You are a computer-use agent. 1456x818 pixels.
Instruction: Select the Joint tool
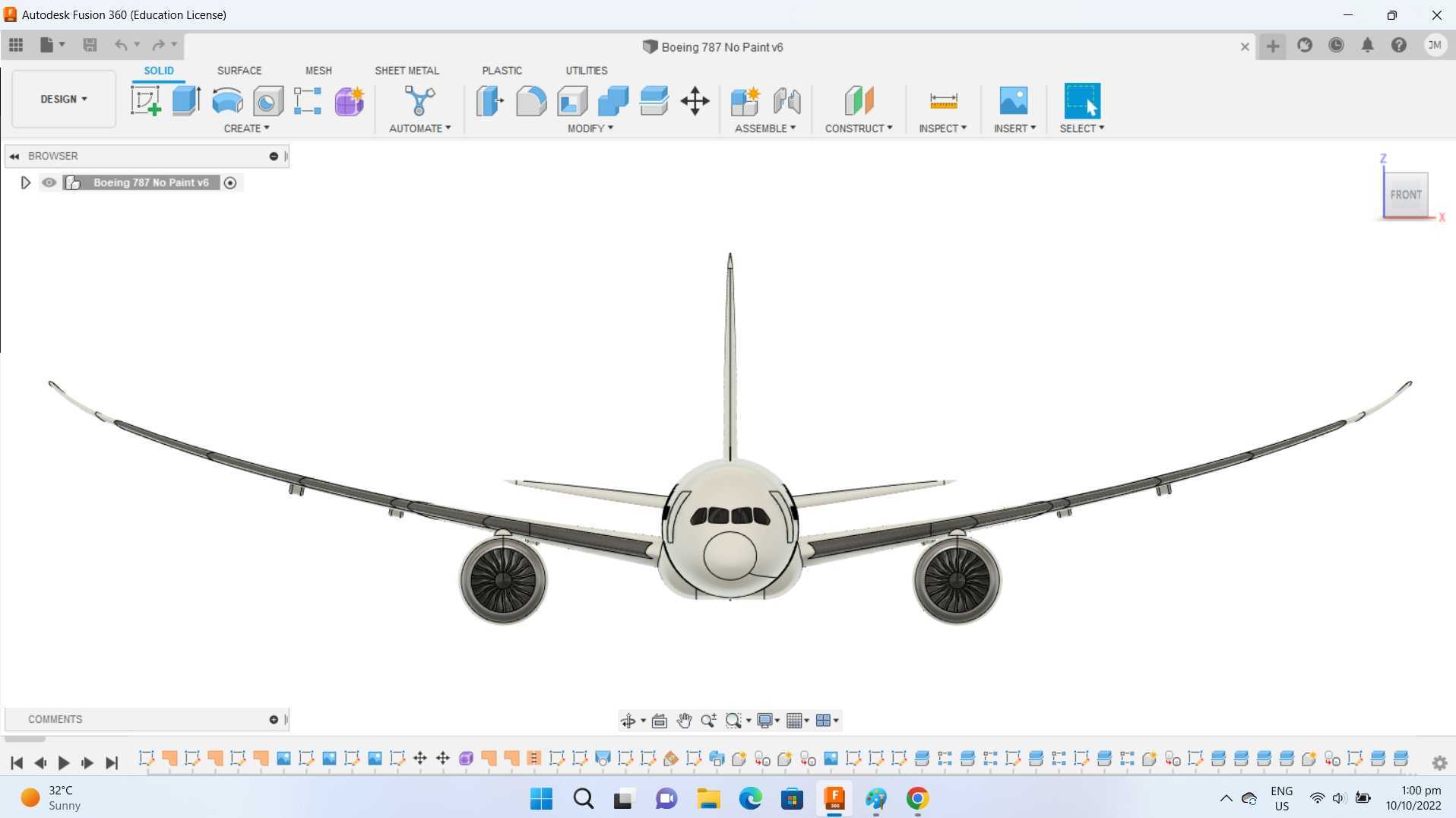(x=787, y=100)
